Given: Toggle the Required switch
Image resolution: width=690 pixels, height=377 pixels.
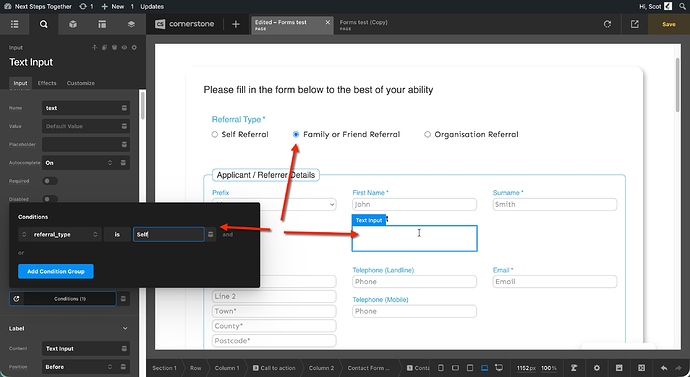Looking at the screenshot, I should (50, 181).
